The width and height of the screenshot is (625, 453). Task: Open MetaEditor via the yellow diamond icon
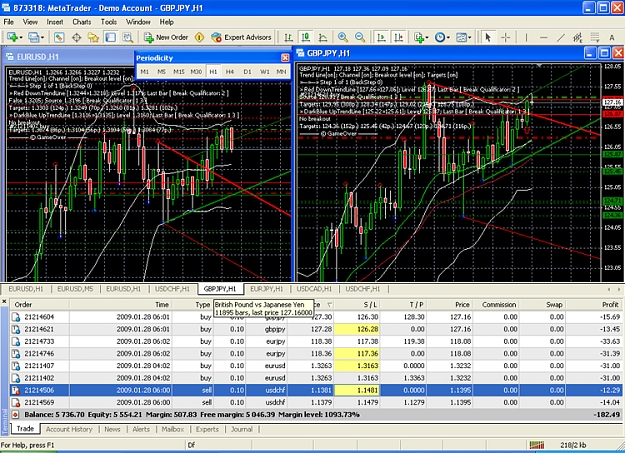coord(199,37)
